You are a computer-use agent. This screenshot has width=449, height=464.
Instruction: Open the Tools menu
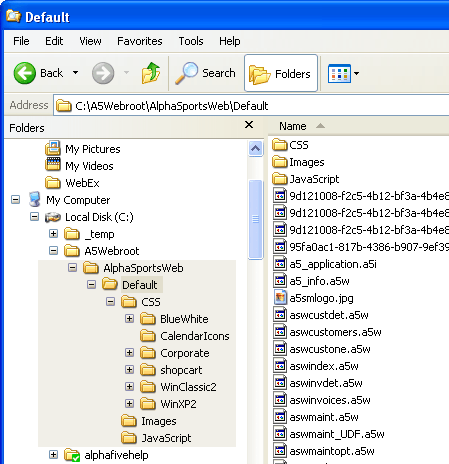191,41
